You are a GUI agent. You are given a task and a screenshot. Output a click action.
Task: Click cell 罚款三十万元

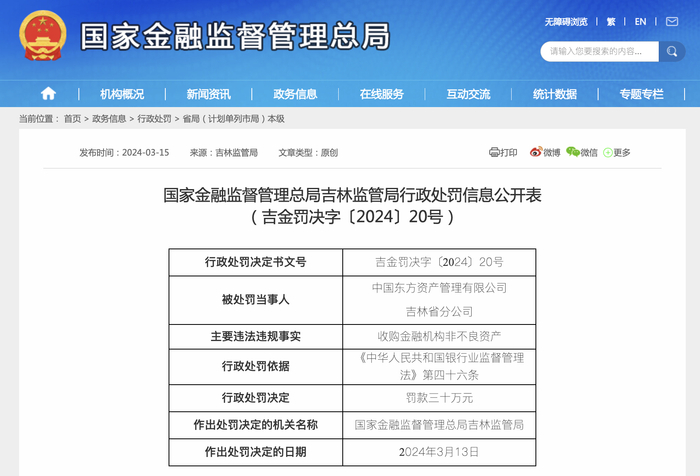coord(439,397)
